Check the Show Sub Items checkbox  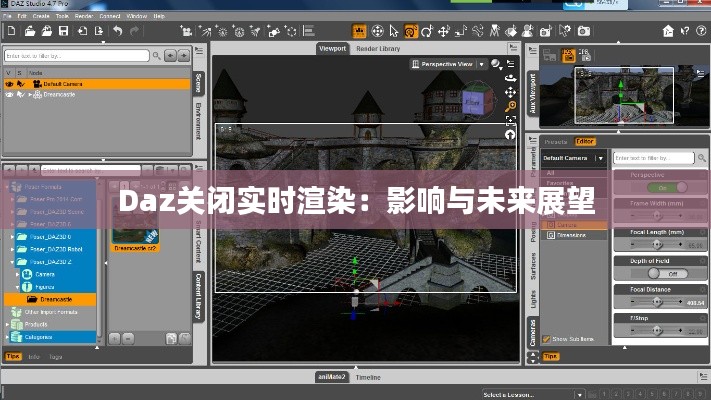click(545, 339)
